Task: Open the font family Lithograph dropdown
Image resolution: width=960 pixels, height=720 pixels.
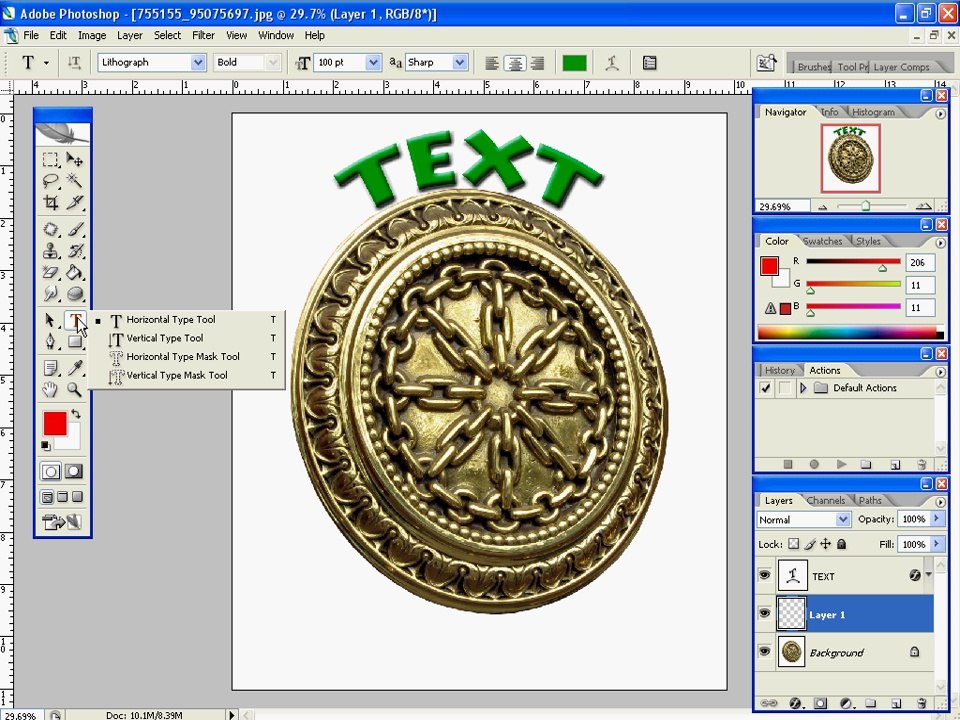Action: (198, 62)
